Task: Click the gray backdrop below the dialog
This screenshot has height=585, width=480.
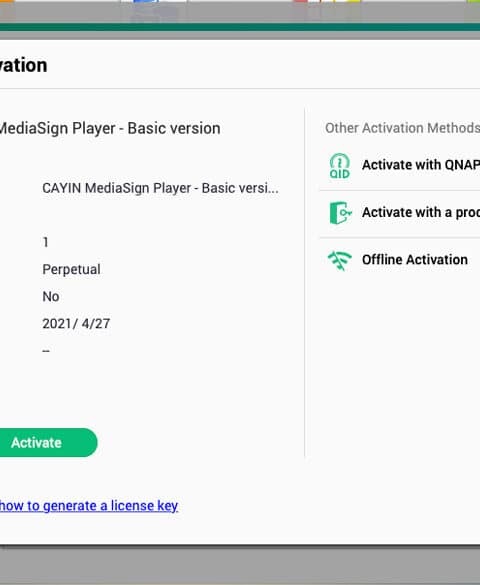Action: [240, 565]
